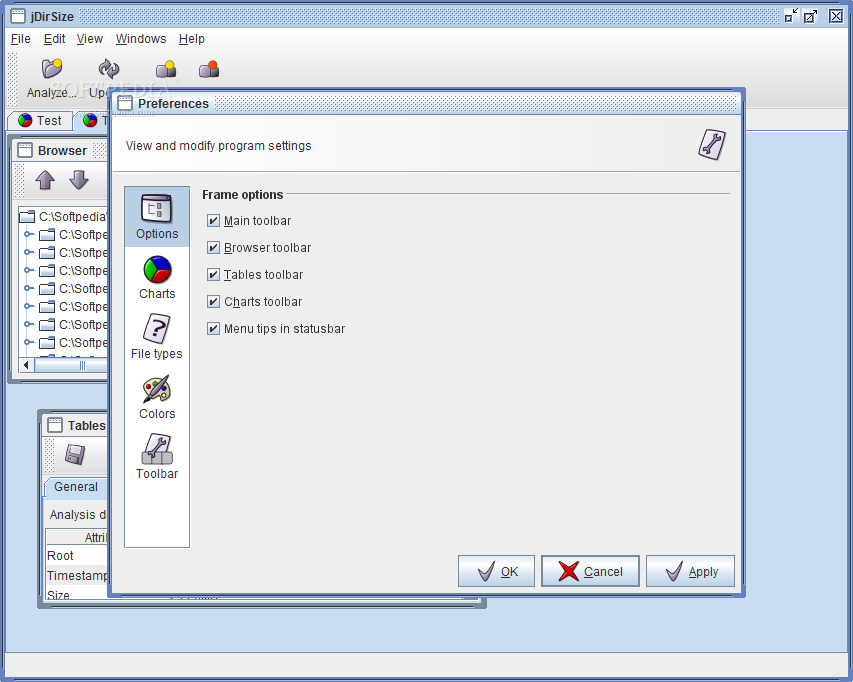Open the Toolbar preferences category
Viewport: 853px width, 682px height.
(x=157, y=457)
